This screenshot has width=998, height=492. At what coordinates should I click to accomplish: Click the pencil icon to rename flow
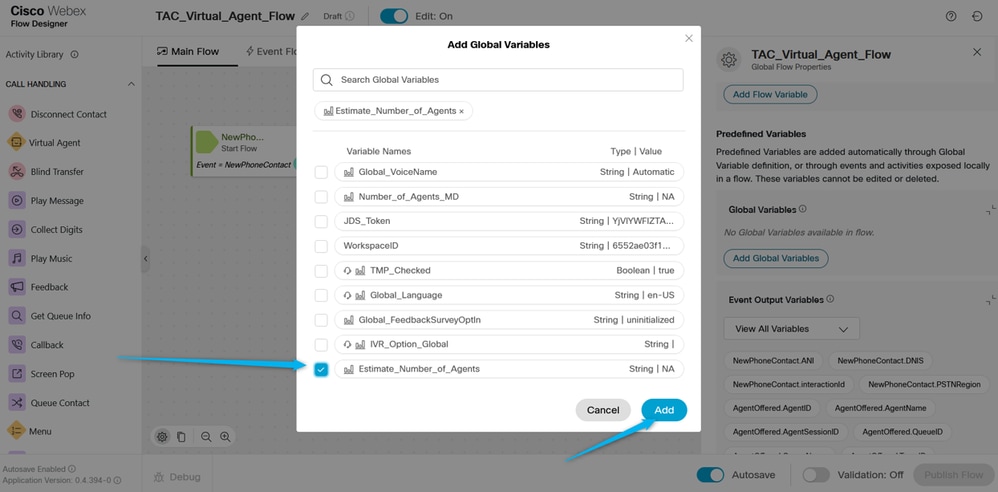[306, 17]
